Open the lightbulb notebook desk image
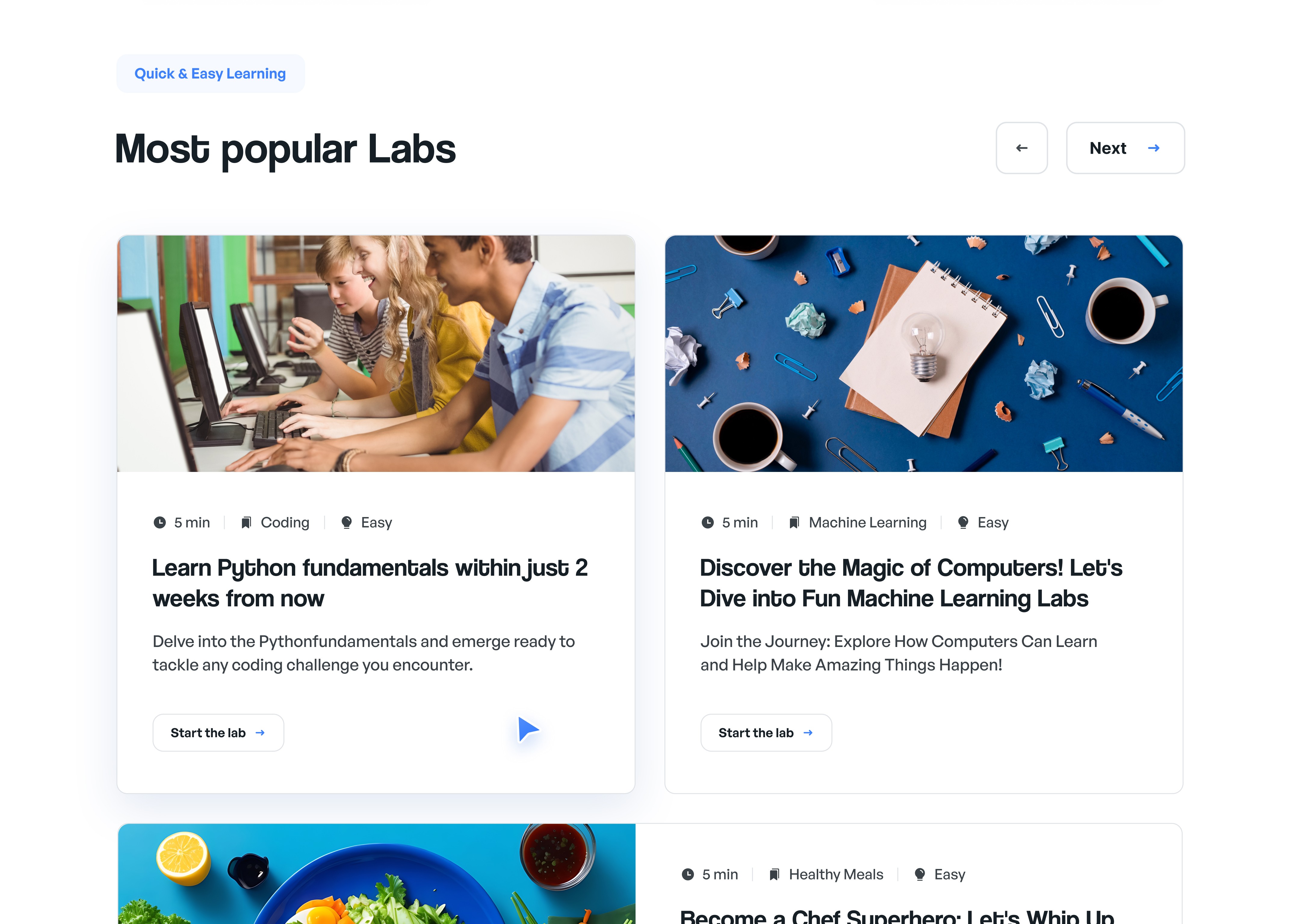This screenshot has height=924, width=1300. point(923,353)
